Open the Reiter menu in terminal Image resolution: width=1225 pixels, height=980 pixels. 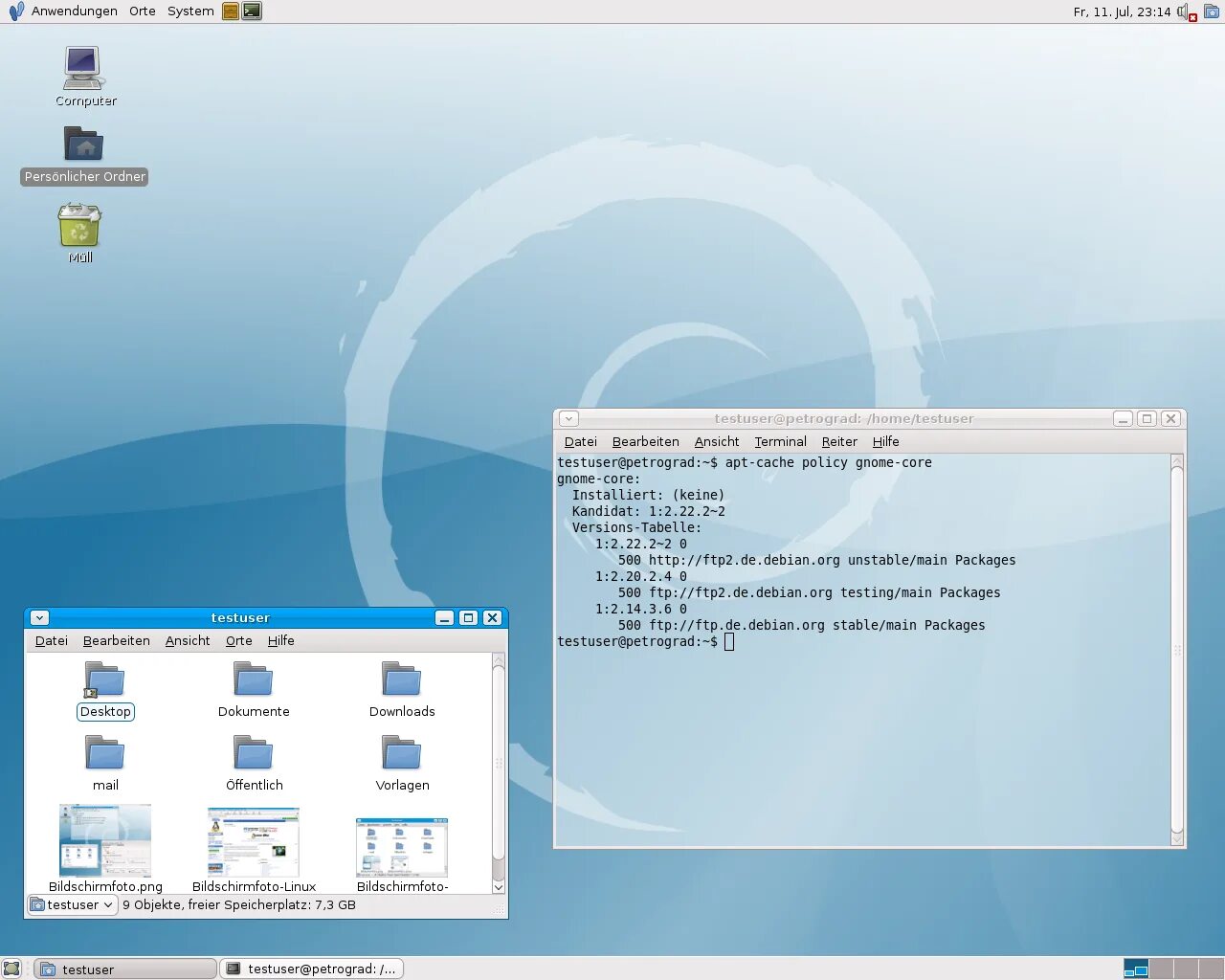coord(839,441)
